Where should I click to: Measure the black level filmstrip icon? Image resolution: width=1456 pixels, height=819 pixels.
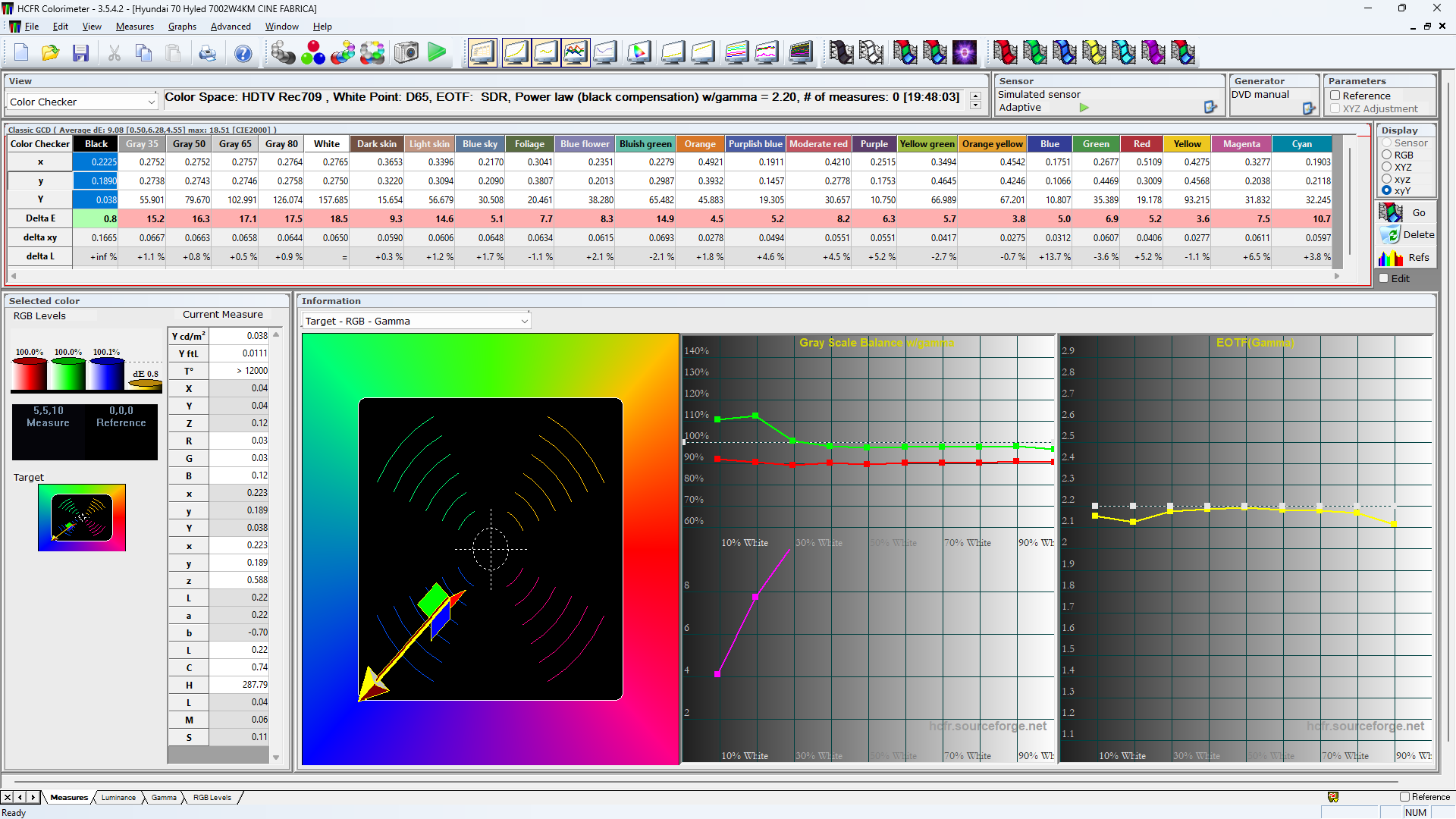coord(840,52)
